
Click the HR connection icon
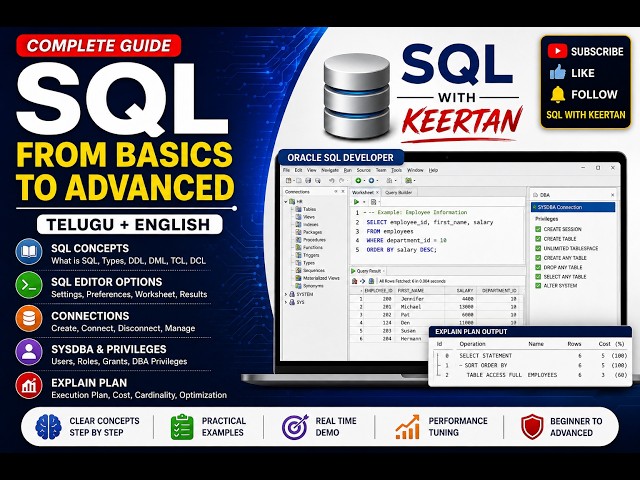(292, 202)
